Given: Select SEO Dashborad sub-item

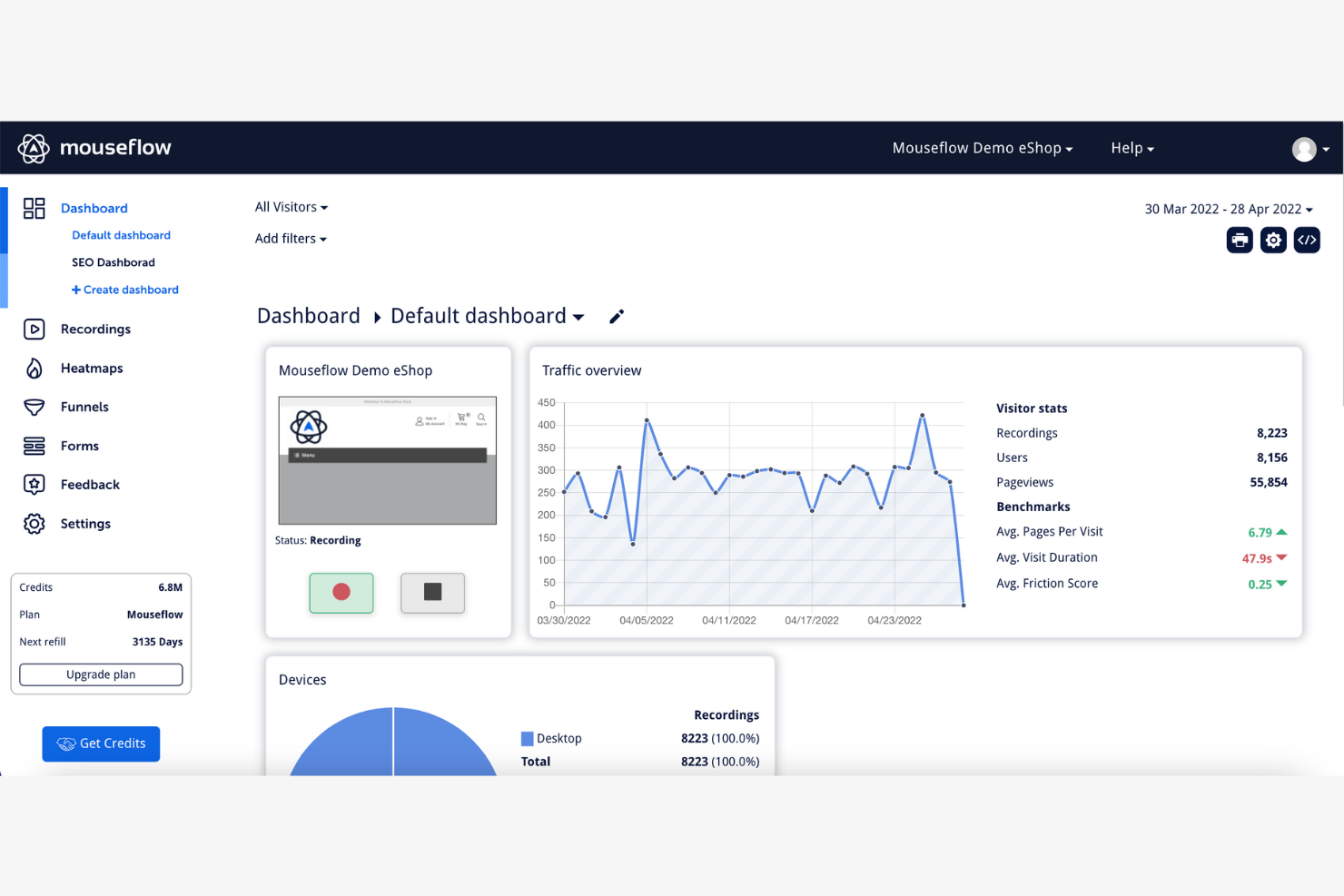Looking at the screenshot, I should [114, 262].
